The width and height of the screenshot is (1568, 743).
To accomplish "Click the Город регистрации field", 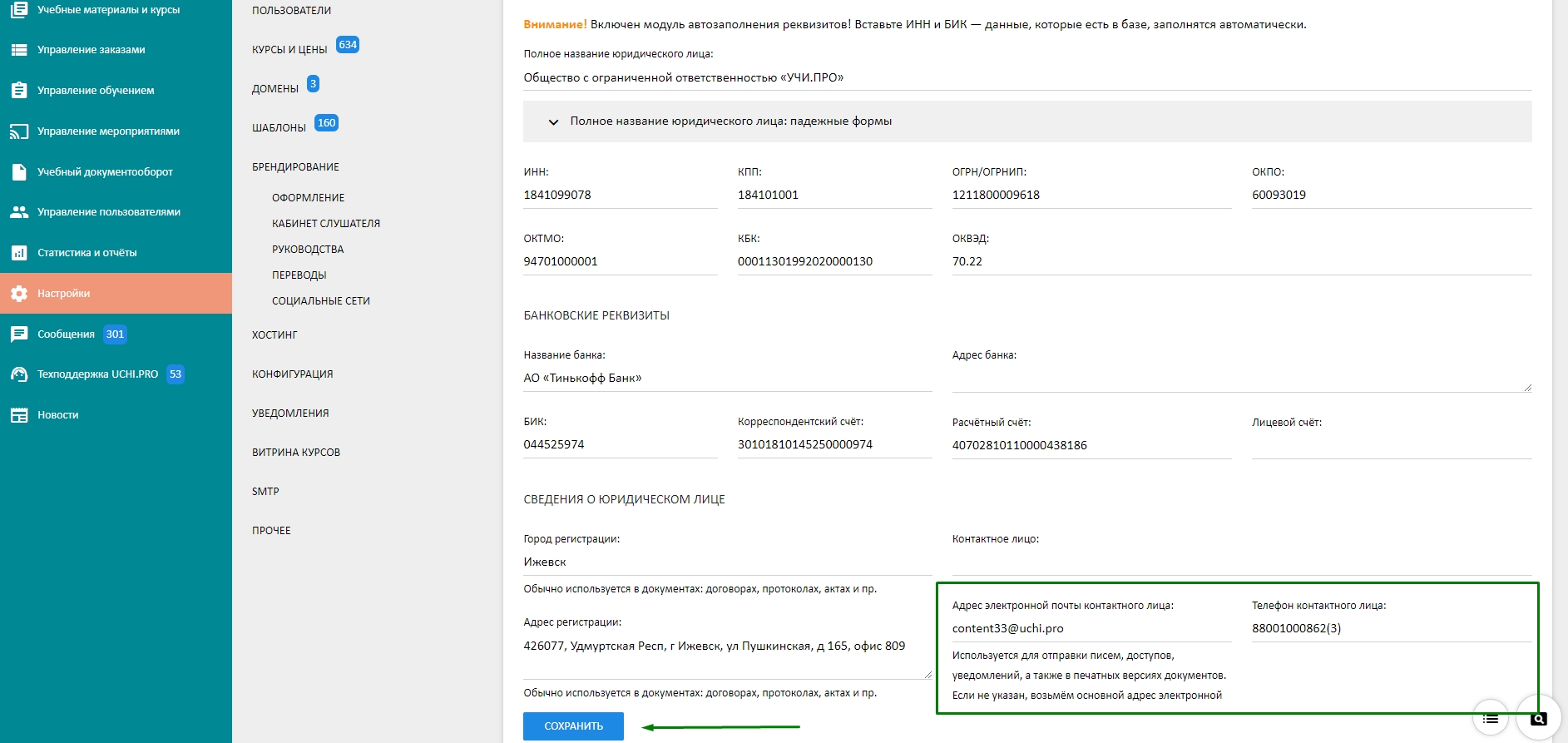I will 727,562.
